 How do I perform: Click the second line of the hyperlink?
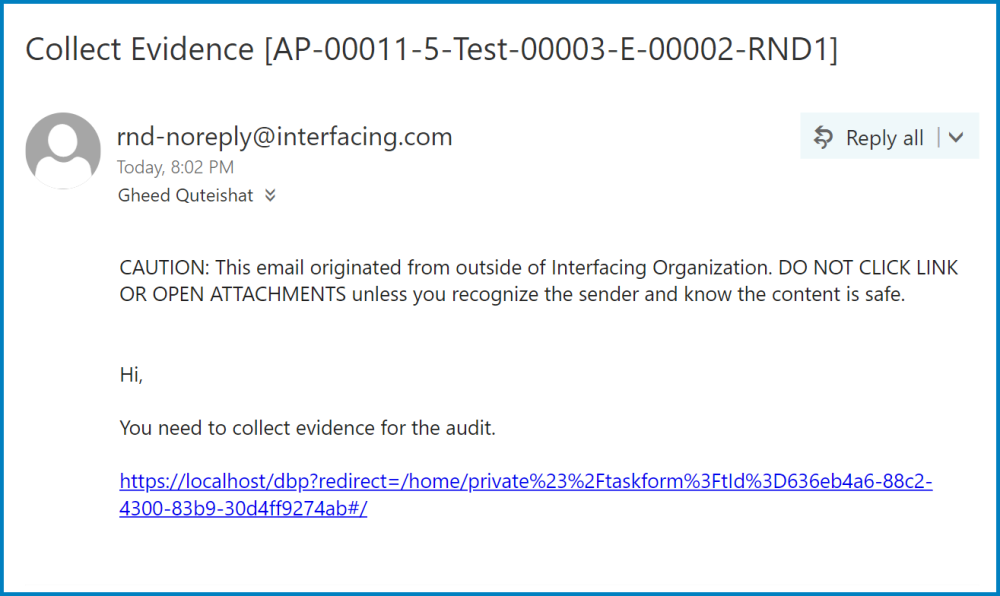pos(243,508)
